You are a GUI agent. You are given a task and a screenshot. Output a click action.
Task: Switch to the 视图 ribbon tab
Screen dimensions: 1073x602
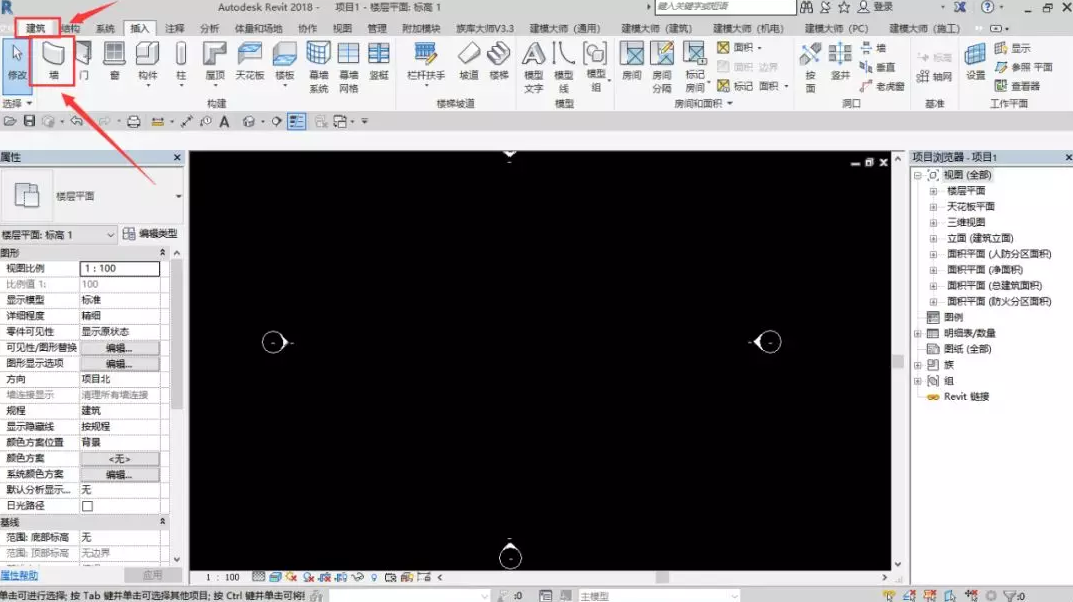point(342,28)
